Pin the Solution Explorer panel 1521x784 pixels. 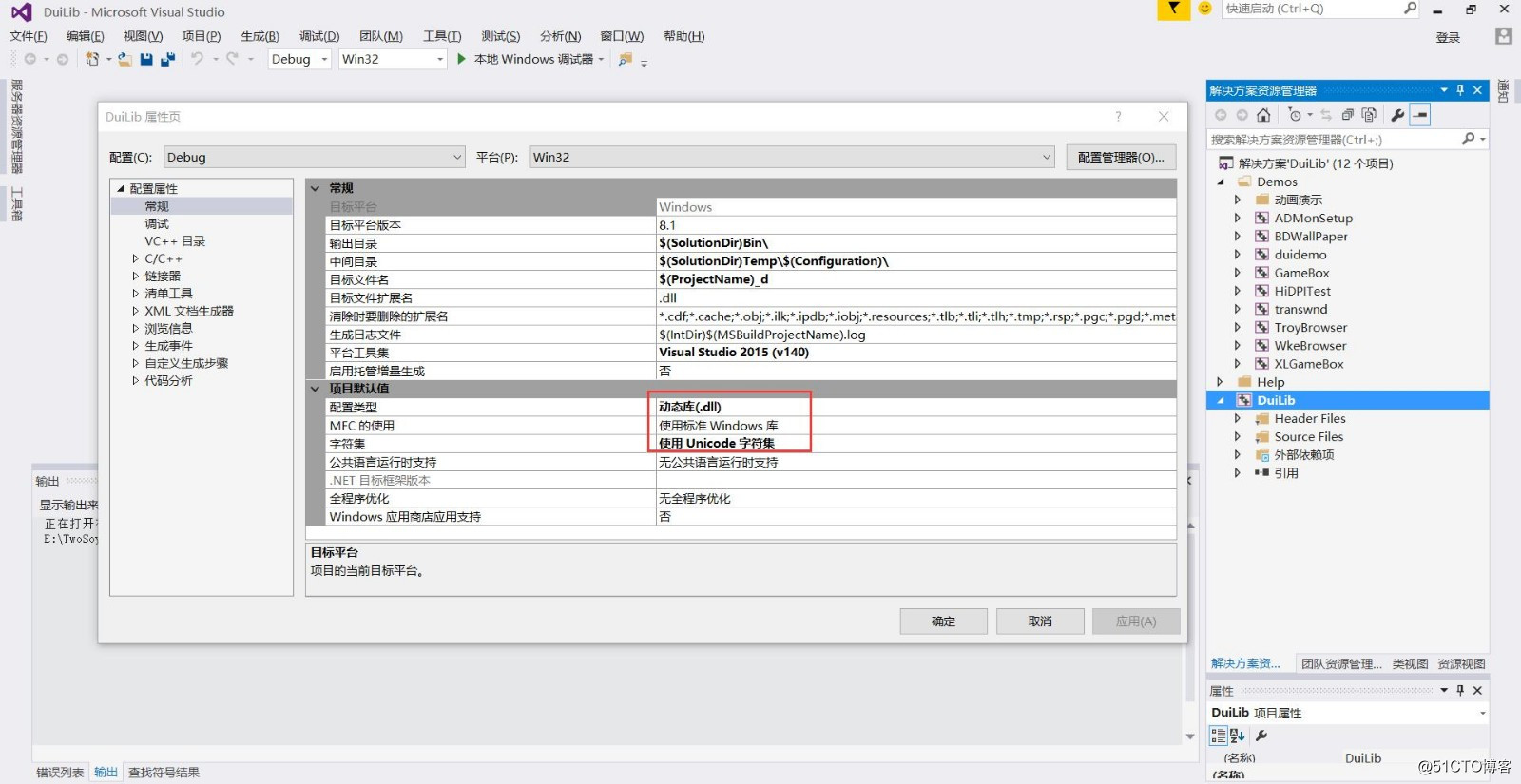1460,90
